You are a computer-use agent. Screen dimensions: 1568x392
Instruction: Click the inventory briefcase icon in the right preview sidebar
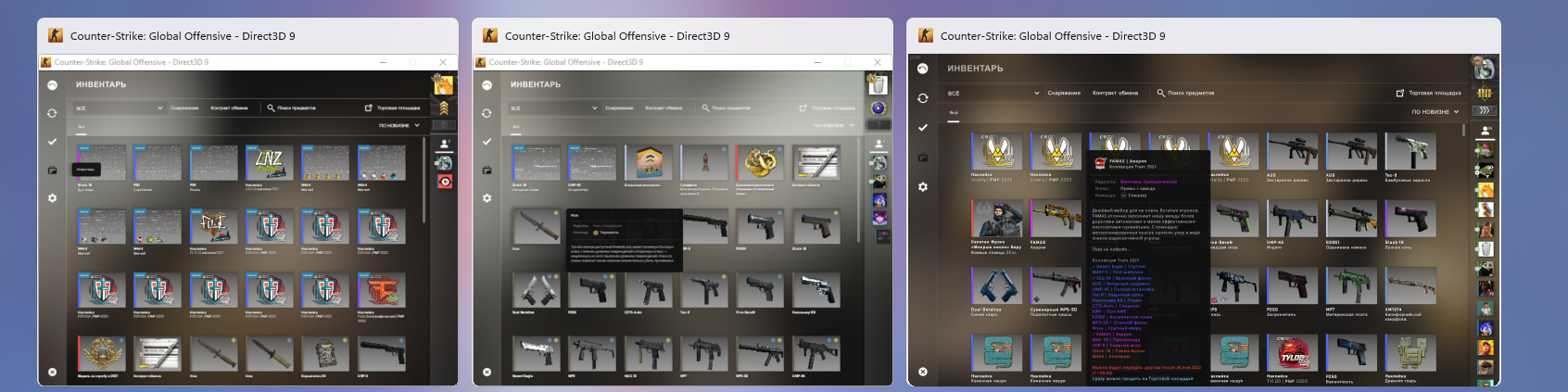coord(923,157)
